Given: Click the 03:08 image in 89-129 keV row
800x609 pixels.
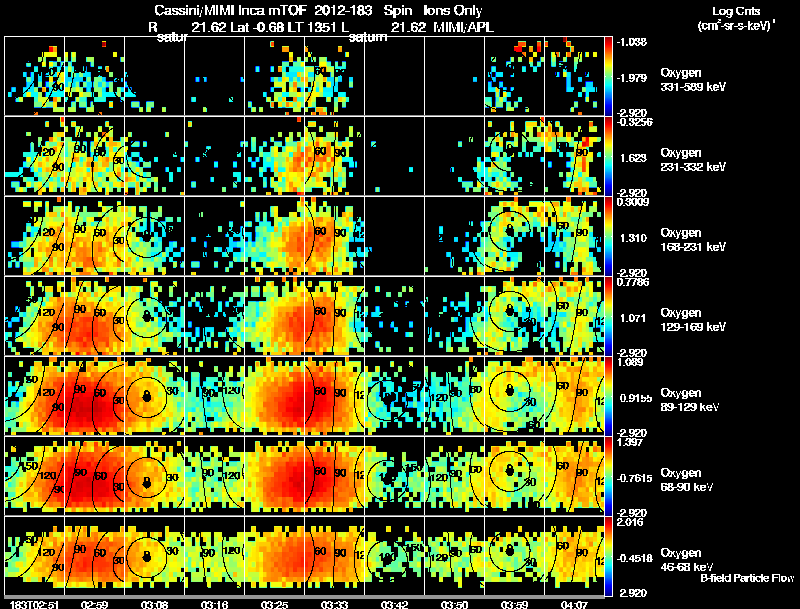Looking at the screenshot, I should (155, 396).
